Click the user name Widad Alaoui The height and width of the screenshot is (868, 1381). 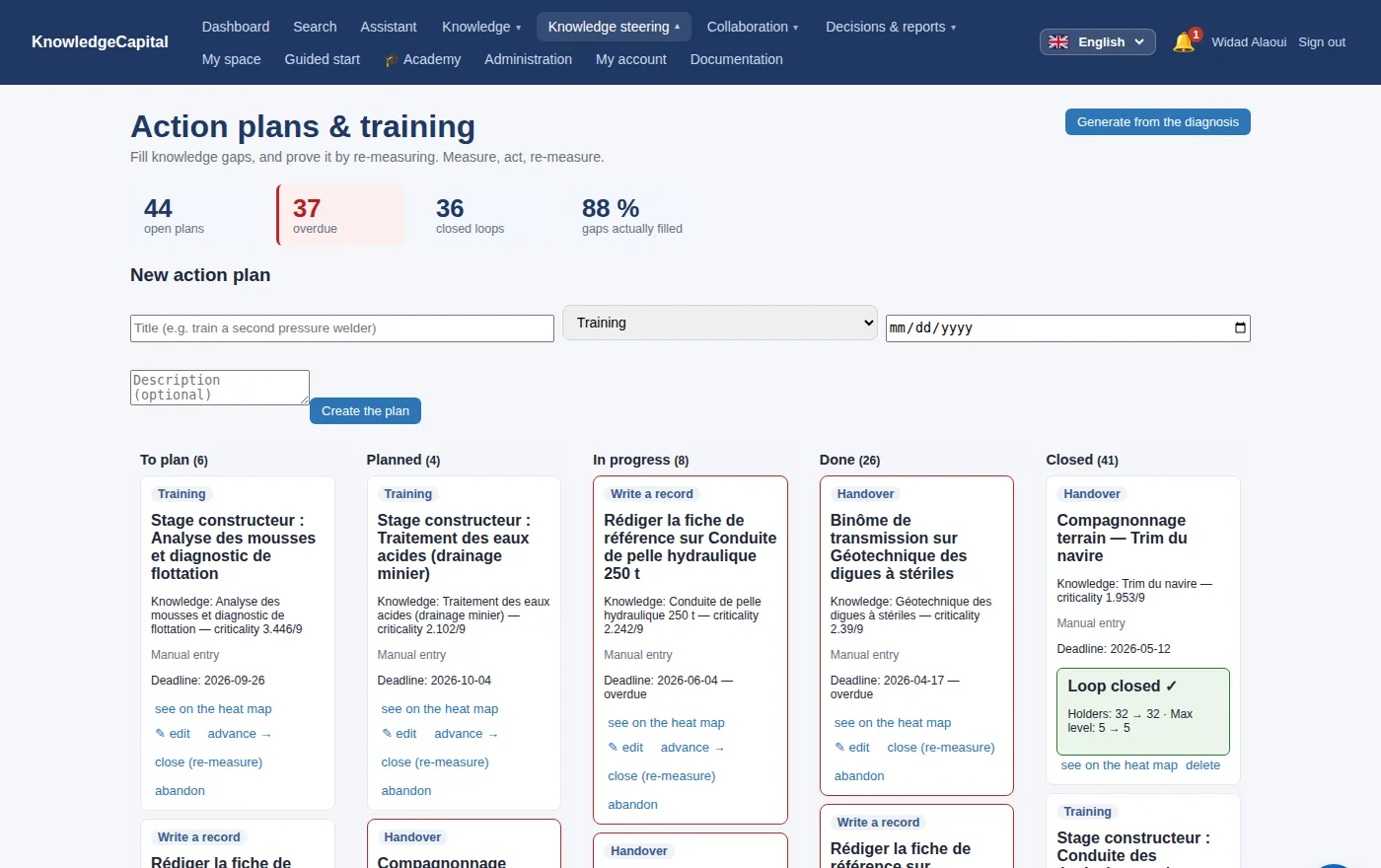coord(1249,41)
